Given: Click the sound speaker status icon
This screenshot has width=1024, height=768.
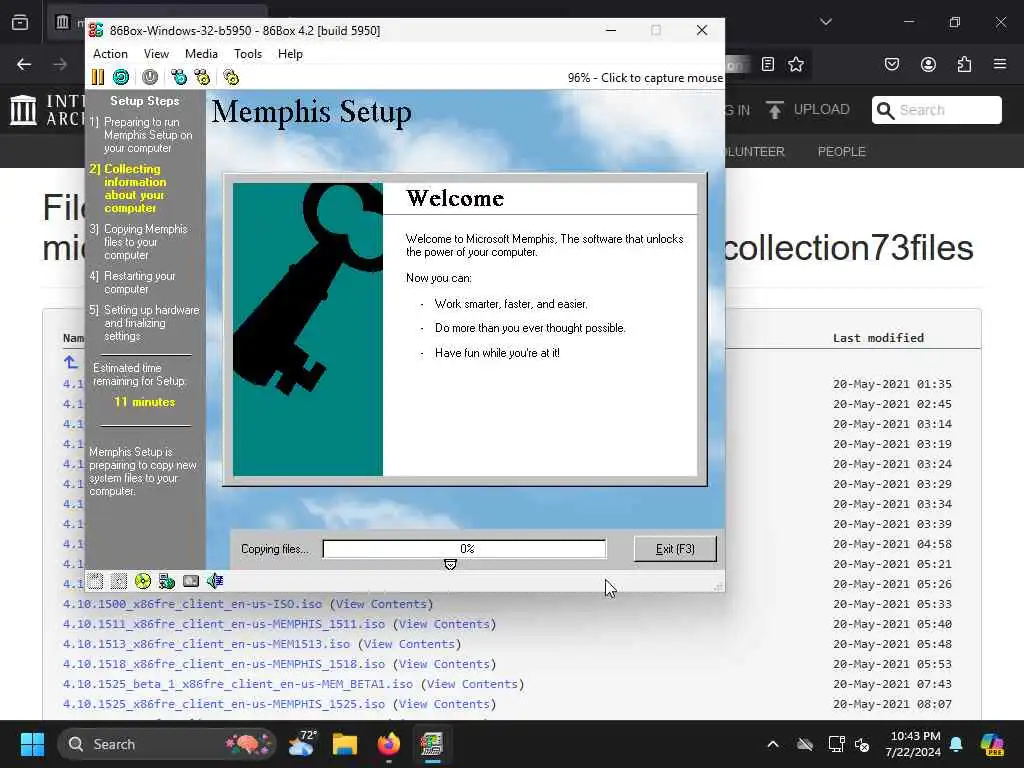Looking at the screenshot, I should (x=215, y=581).
